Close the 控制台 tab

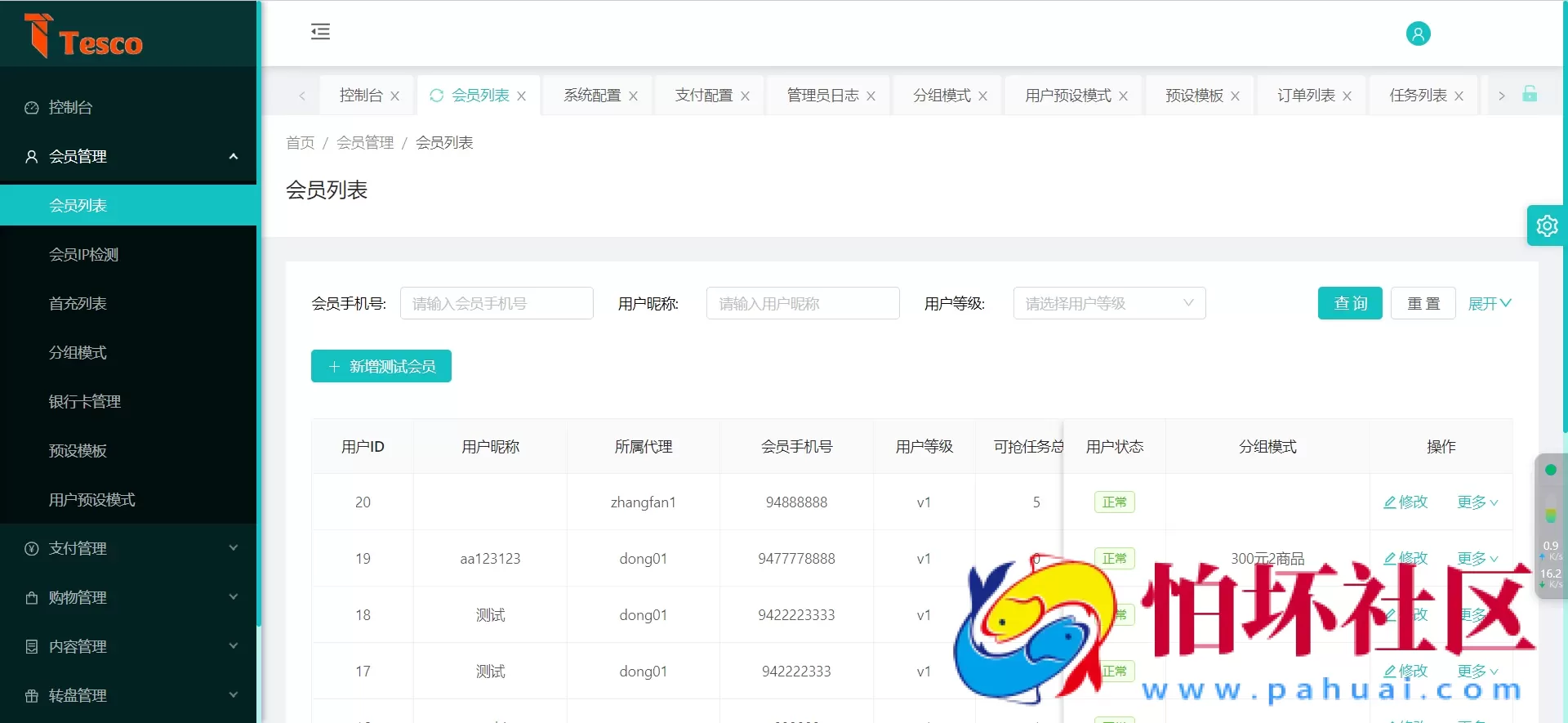point(395,96)
